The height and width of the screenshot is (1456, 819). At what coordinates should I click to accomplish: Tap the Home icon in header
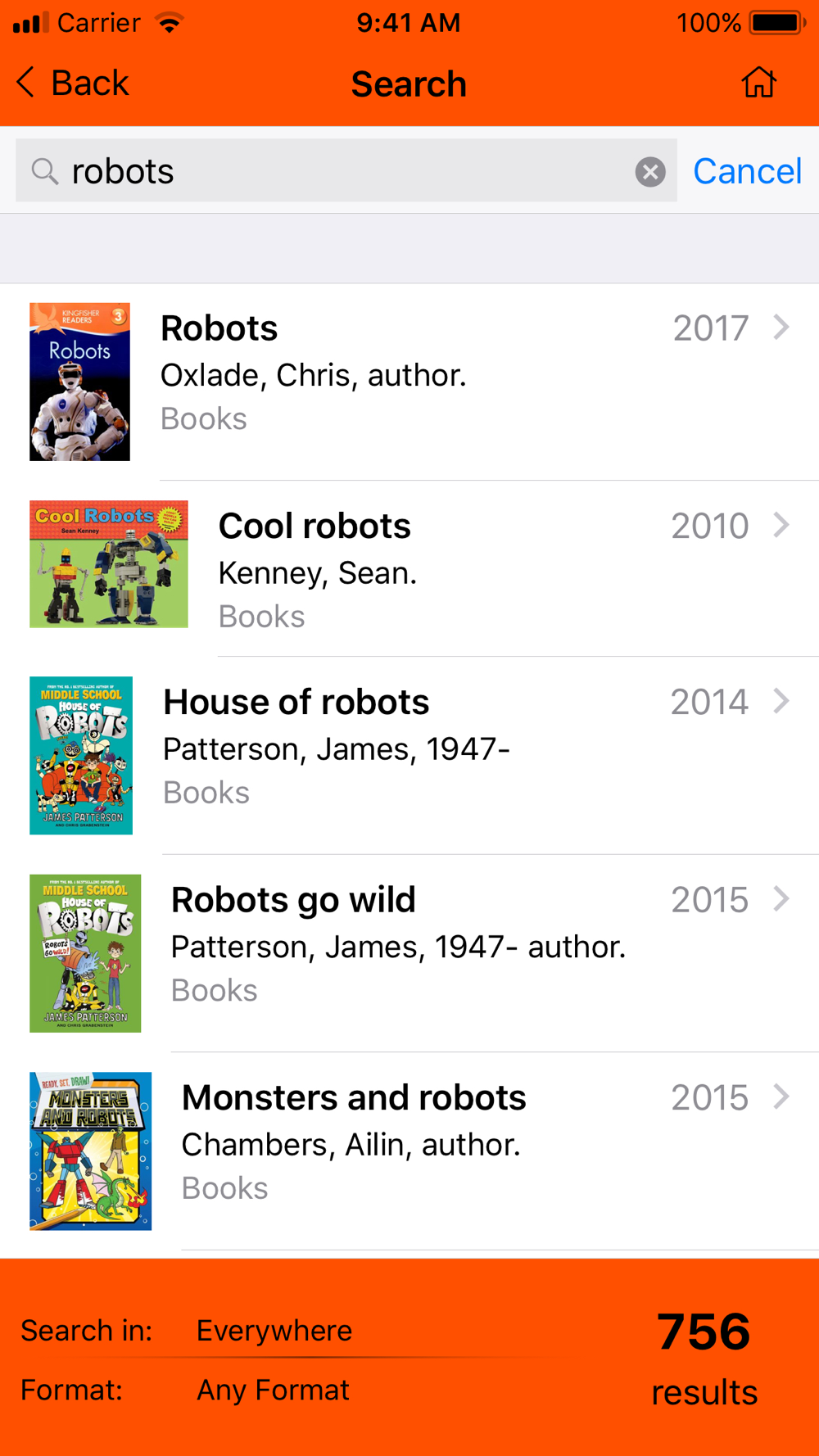pyautogui.click(x=758, y=83)
